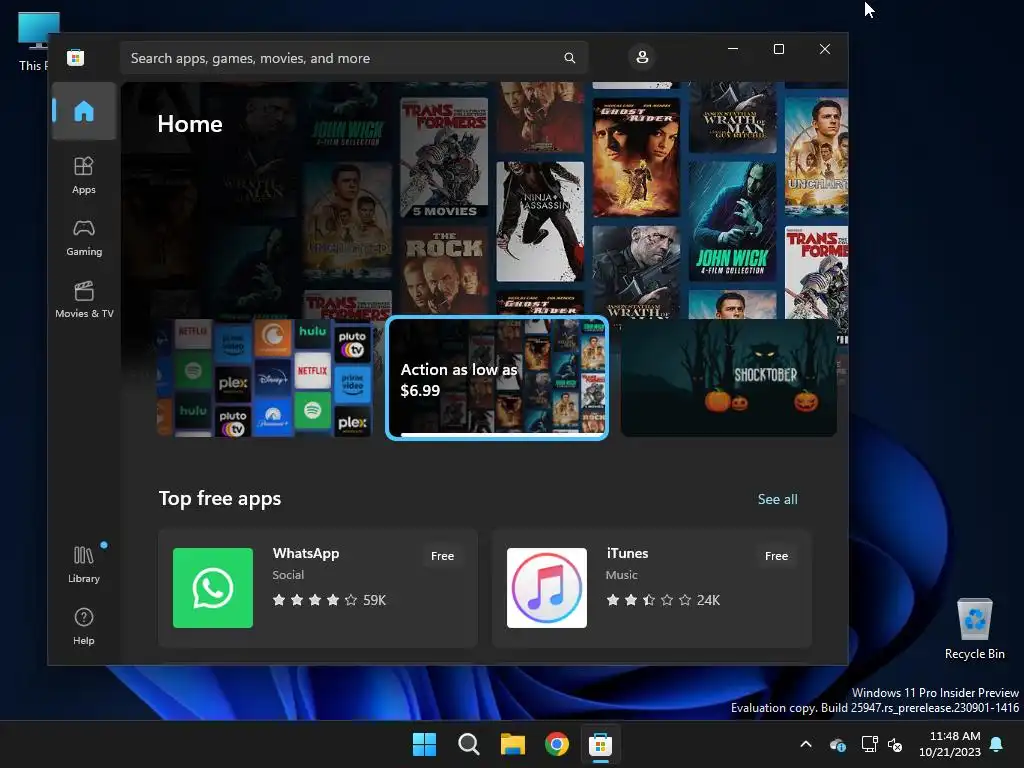Open the Windows Start button
The image size is (1024, 768).
pyautogui.click(x=424, y=744)
